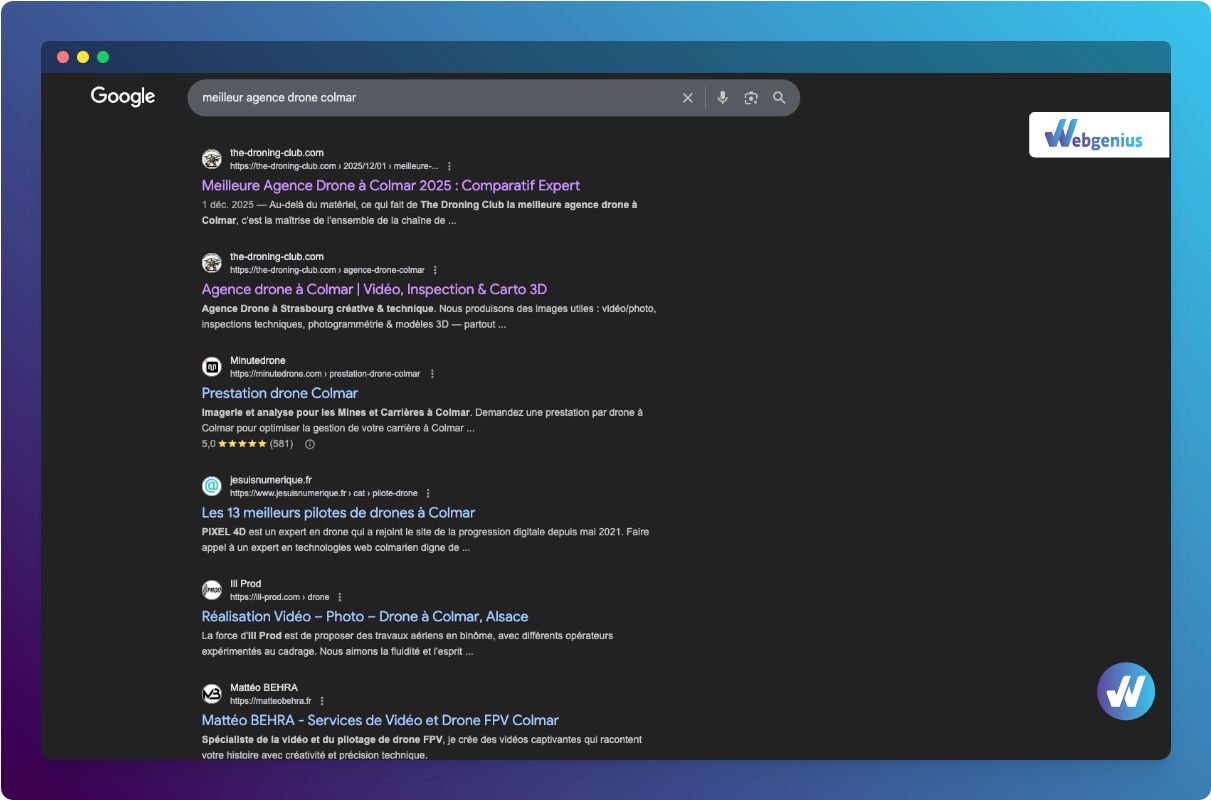Open 'Prestation drone Colmar' result
Viewport: 1211px width, 800px height.
tap(280, 394)
